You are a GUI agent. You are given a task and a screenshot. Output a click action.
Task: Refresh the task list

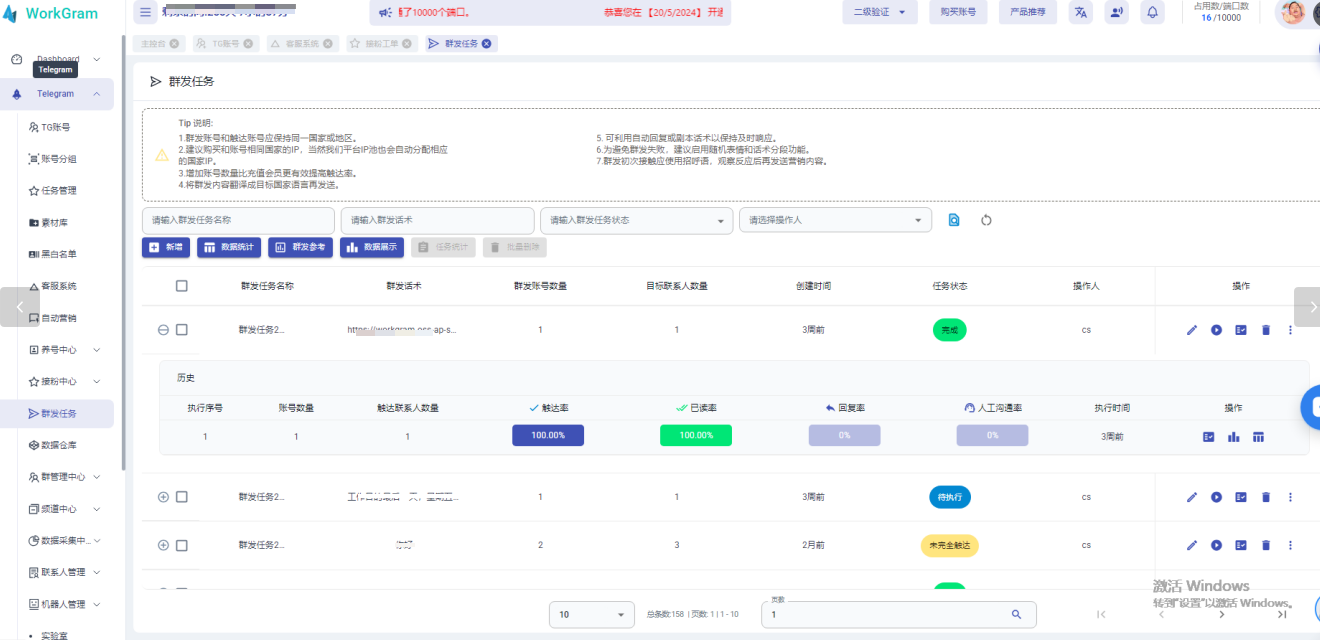pyautogui.click(x=986, y=219)
